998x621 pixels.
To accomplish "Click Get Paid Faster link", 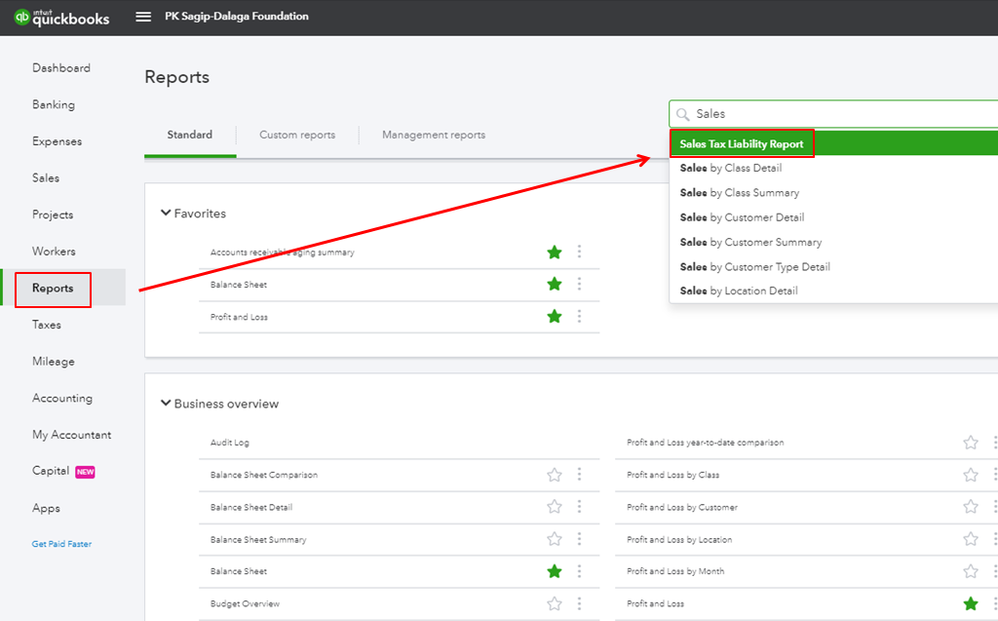I will tap(62, 544).
